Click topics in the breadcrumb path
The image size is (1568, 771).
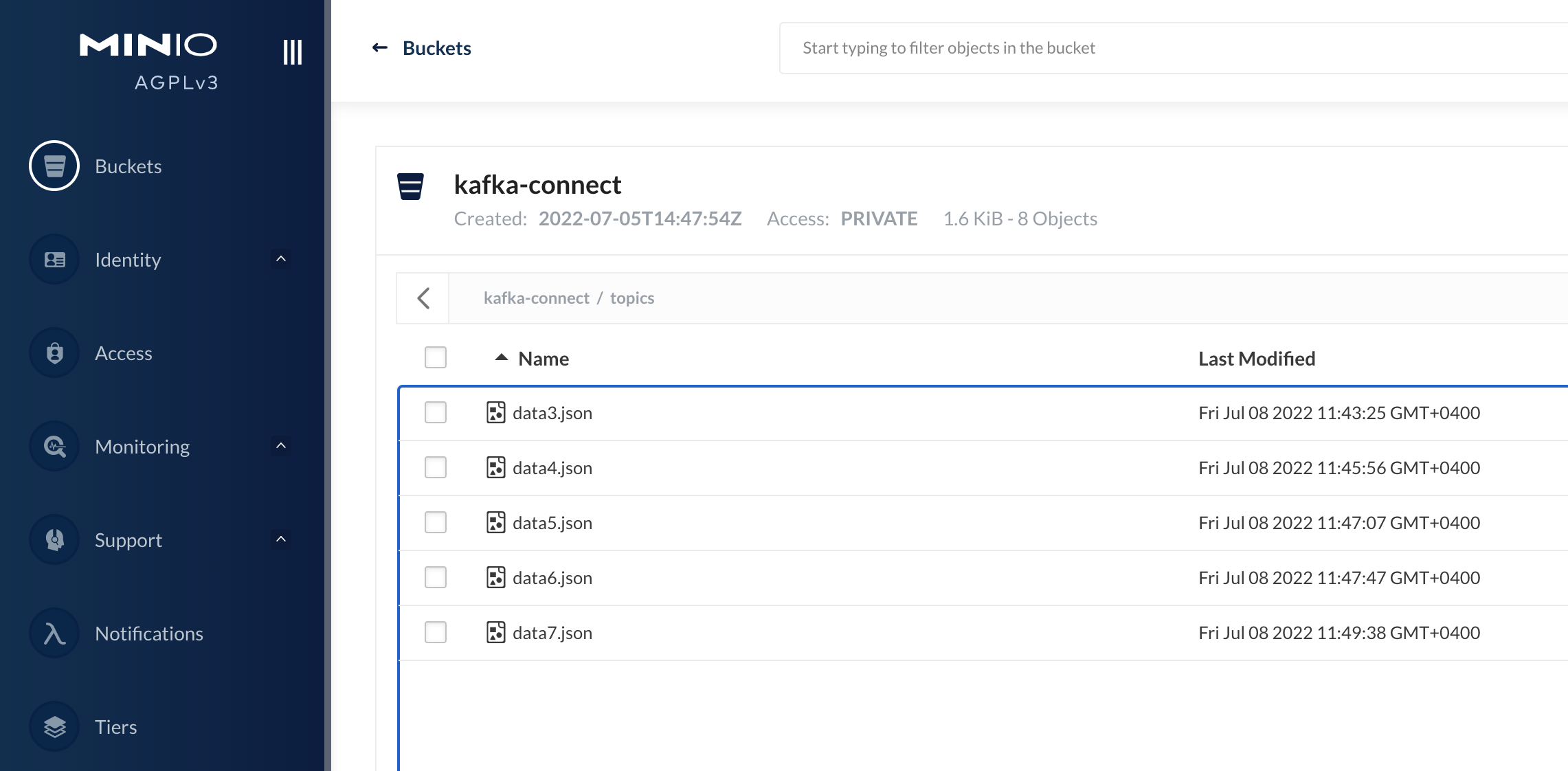pos(632,298)
